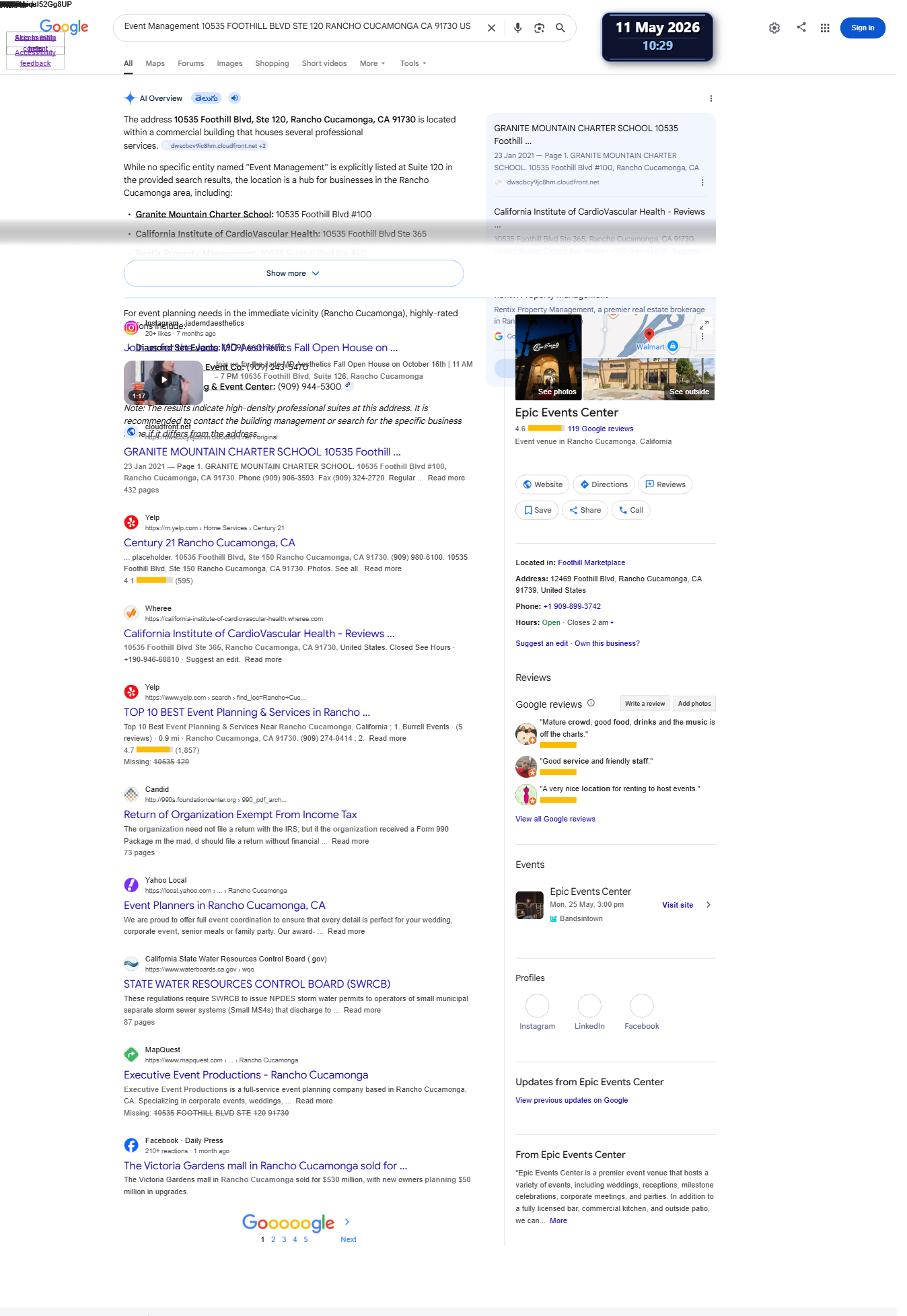Click the Reviews button in knowledge panel
Image resolution: width=907 pixels, height=1316 pixels.
665,484
